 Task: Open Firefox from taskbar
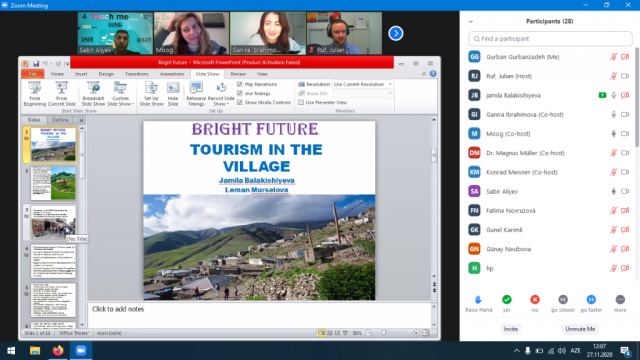pos(58,351)
